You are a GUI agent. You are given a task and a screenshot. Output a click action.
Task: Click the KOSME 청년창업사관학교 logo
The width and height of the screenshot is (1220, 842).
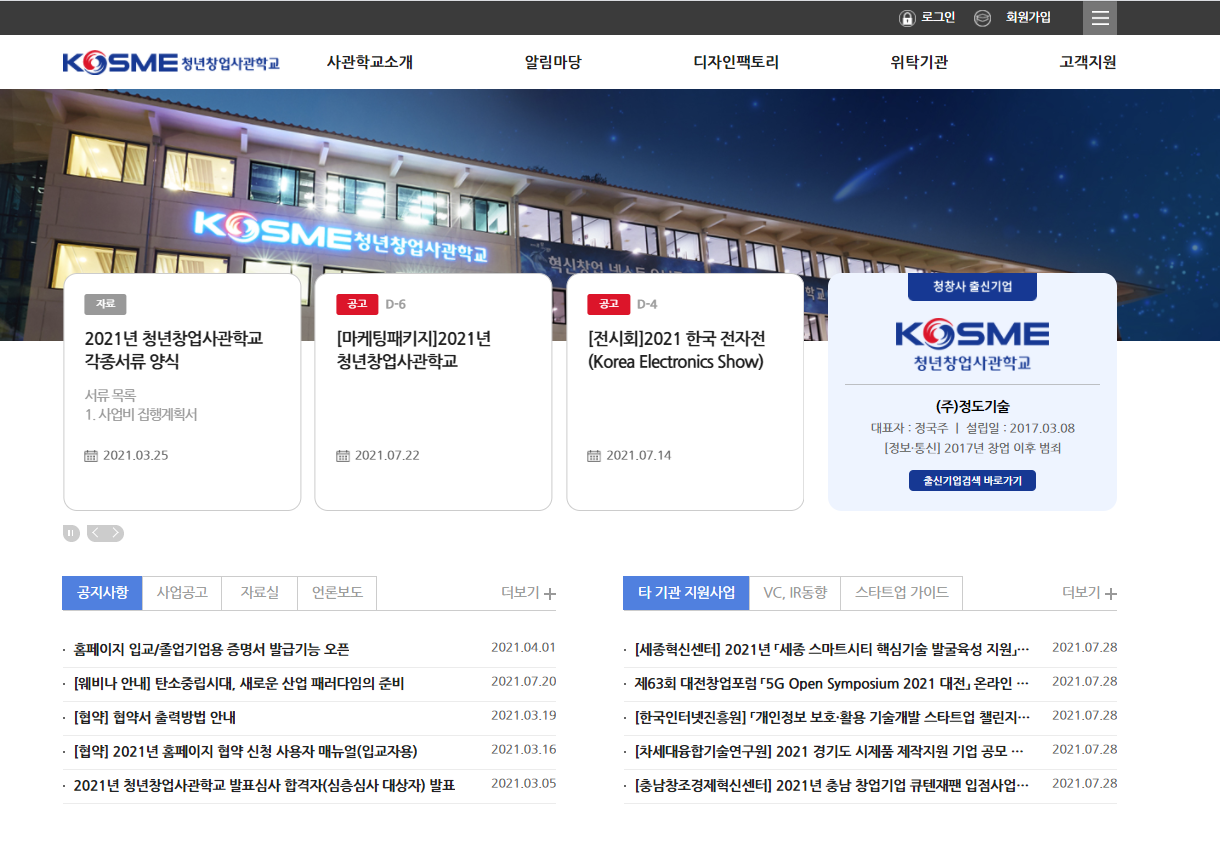[171, 62]
